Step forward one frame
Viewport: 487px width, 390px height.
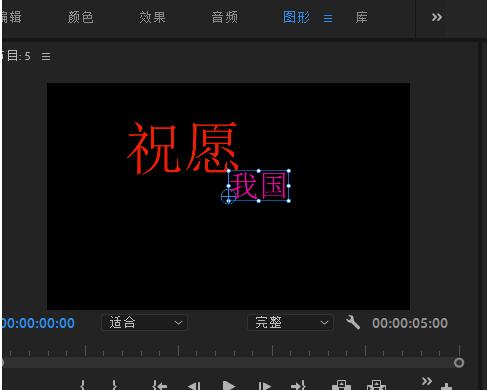pyautogui.click(x=265, y=386)
